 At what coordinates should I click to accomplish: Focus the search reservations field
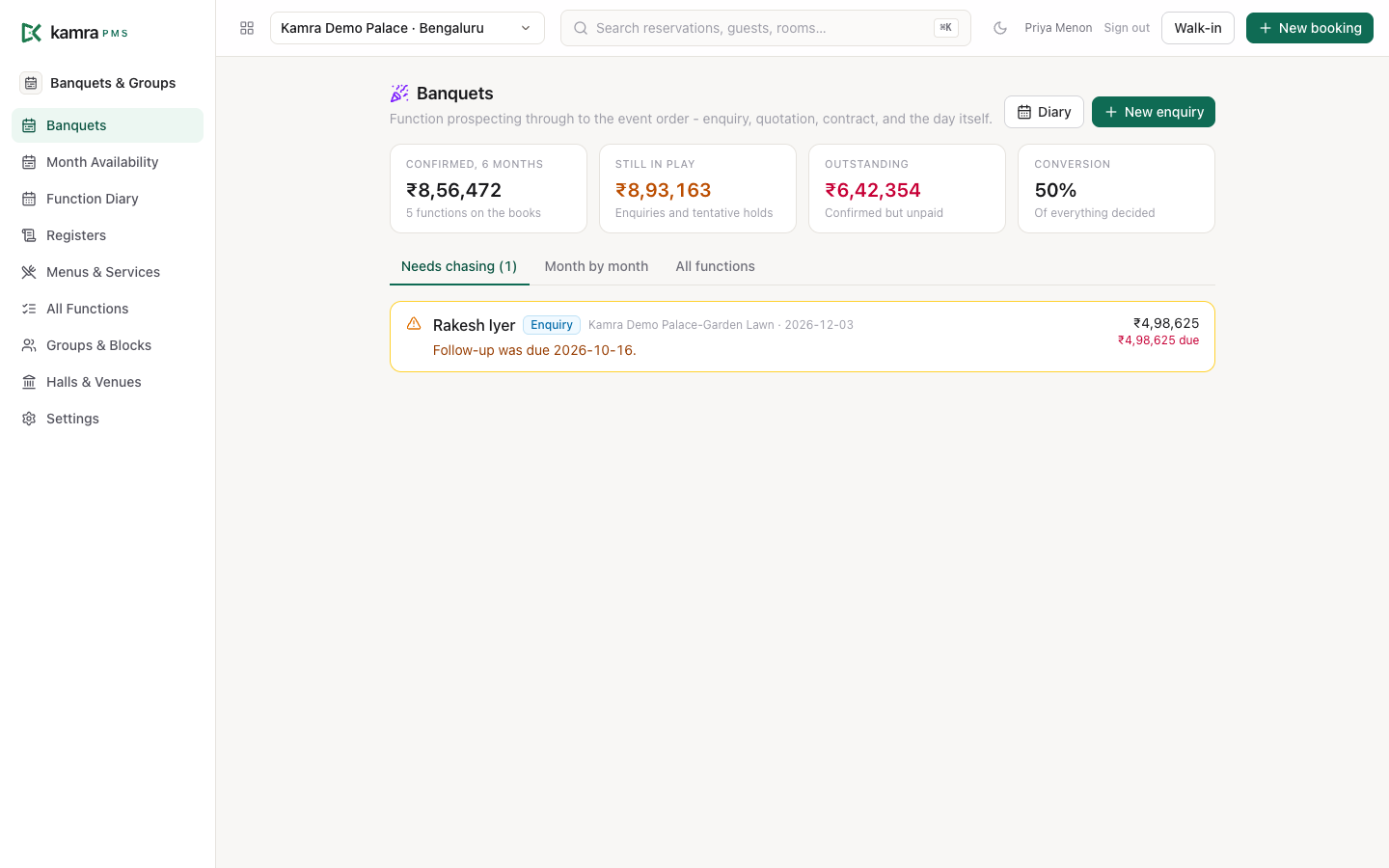pos(765,28)
